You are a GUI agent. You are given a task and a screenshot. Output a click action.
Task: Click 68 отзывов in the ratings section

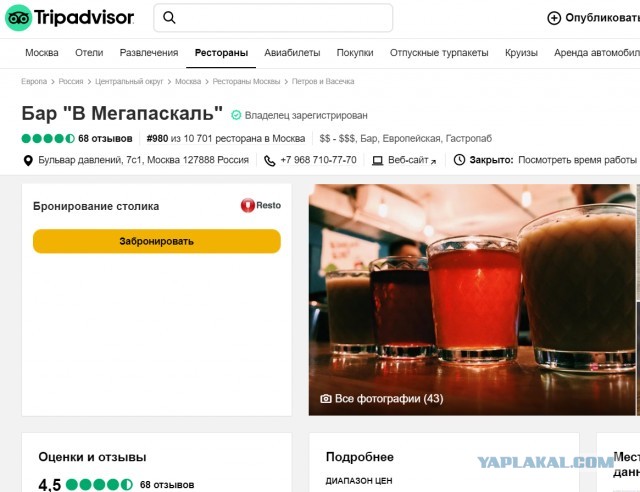167,485
